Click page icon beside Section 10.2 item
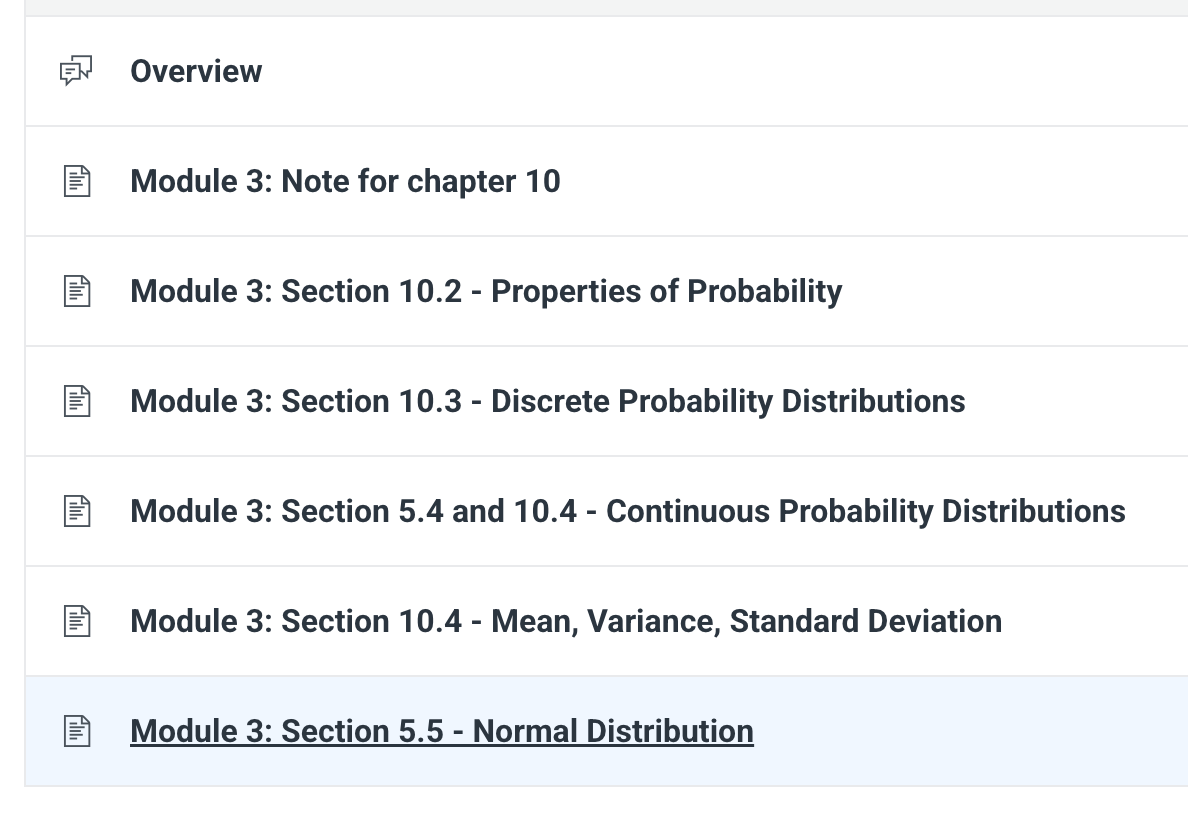This screenshot has height=838, width=1188. click(x=77, y=291)
